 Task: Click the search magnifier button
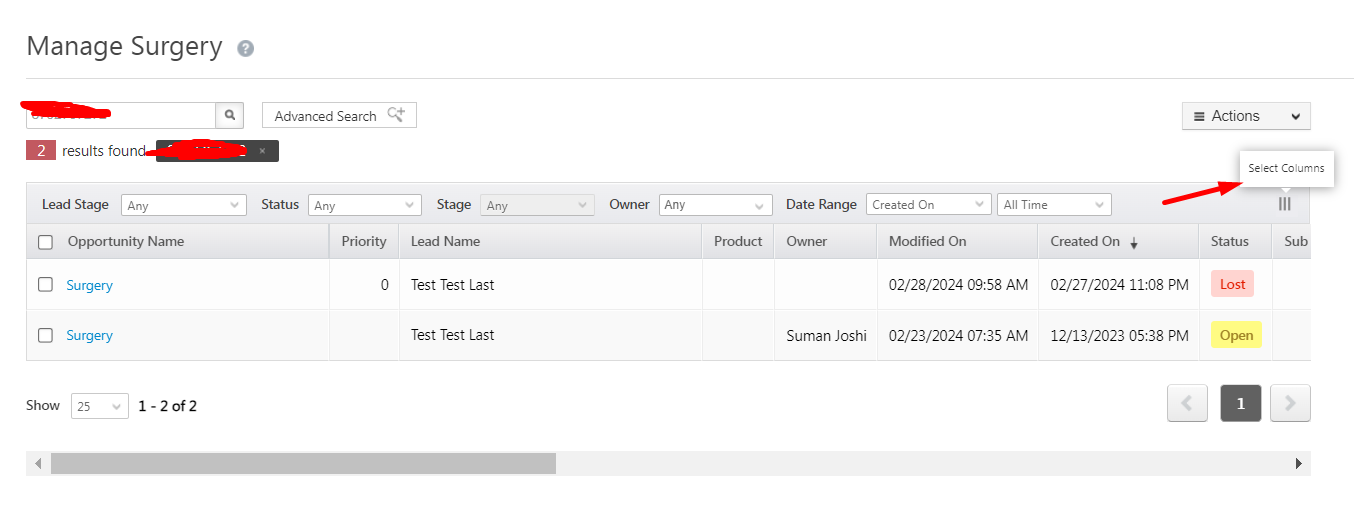pyautogui.click(x=230, y=116)
